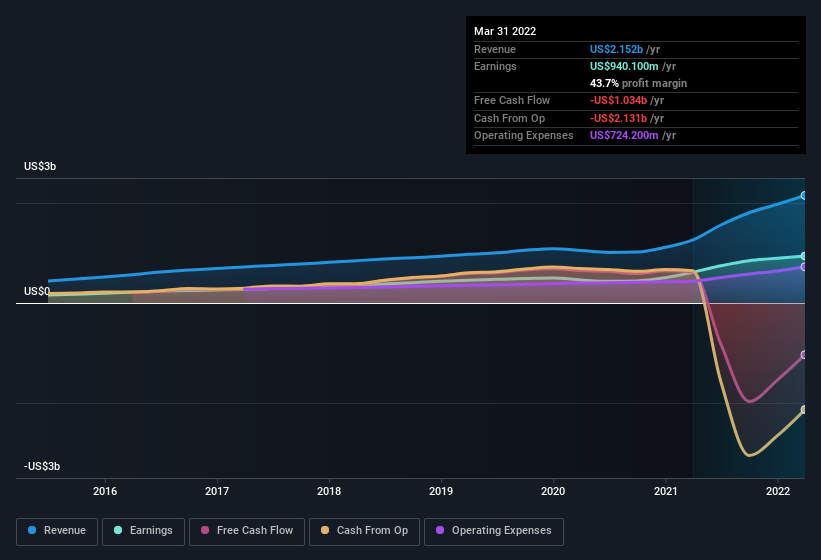Click the 2016 x-axis label
This screenshot has width=821, height=560.
[x=105, y=491]
